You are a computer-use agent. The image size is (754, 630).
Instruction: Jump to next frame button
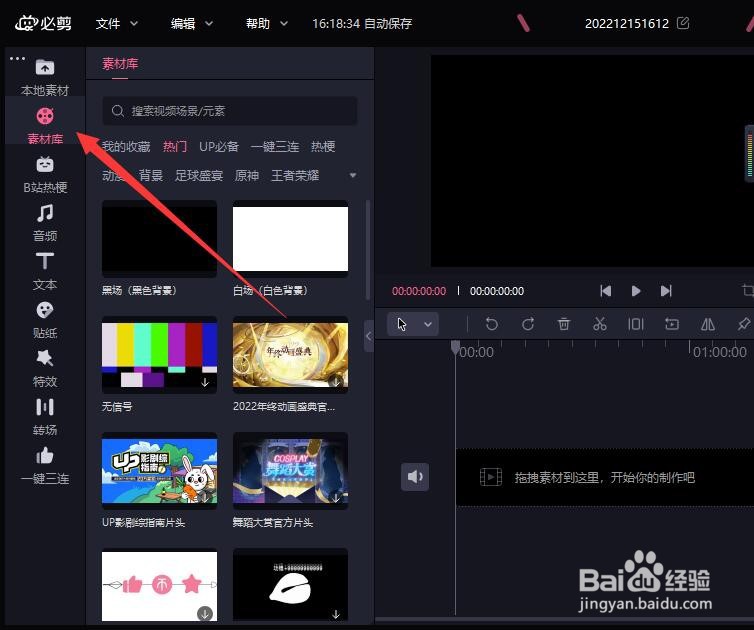click(666, 290)
